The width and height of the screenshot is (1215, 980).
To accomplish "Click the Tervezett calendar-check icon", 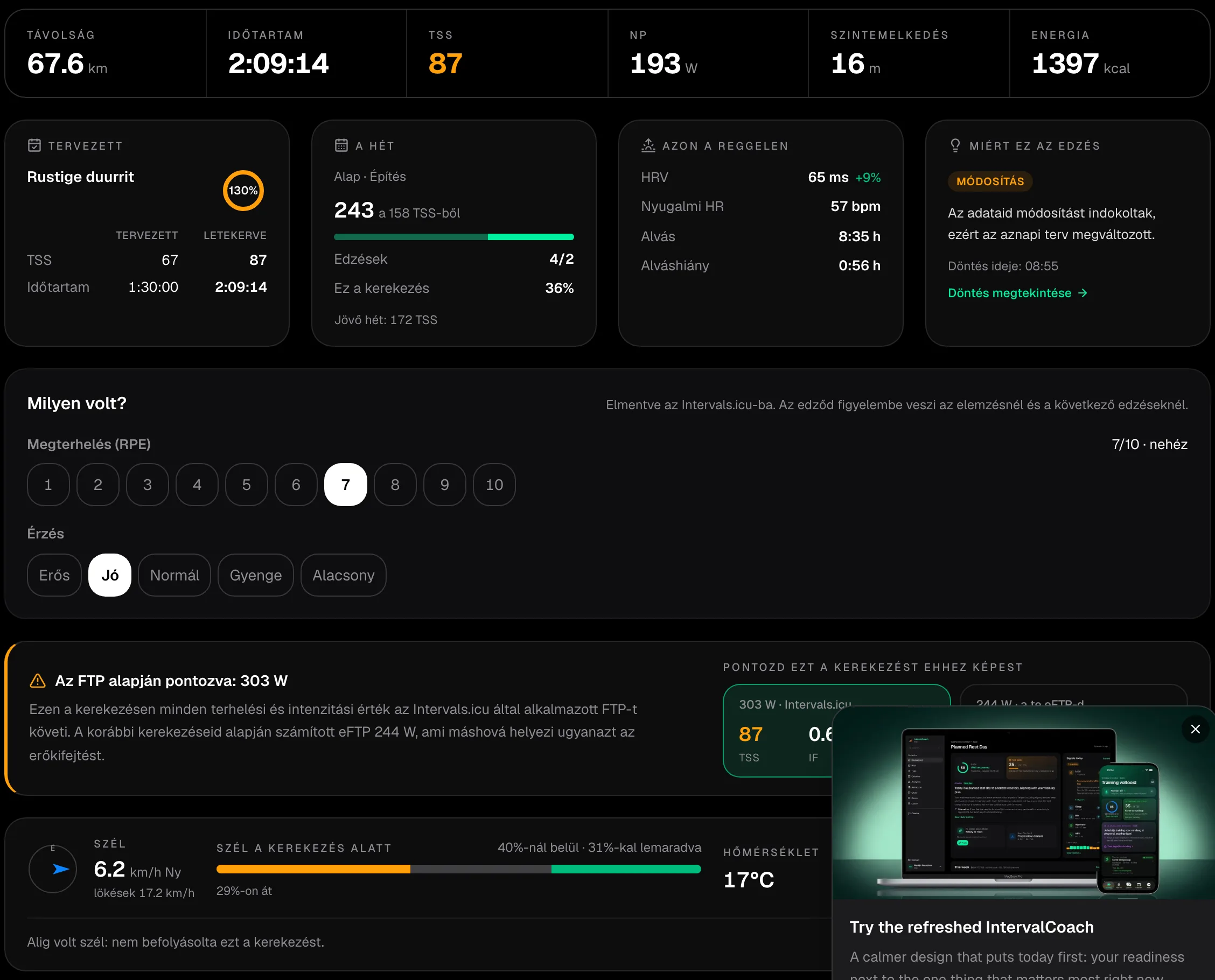I will [x=34, y=145].
